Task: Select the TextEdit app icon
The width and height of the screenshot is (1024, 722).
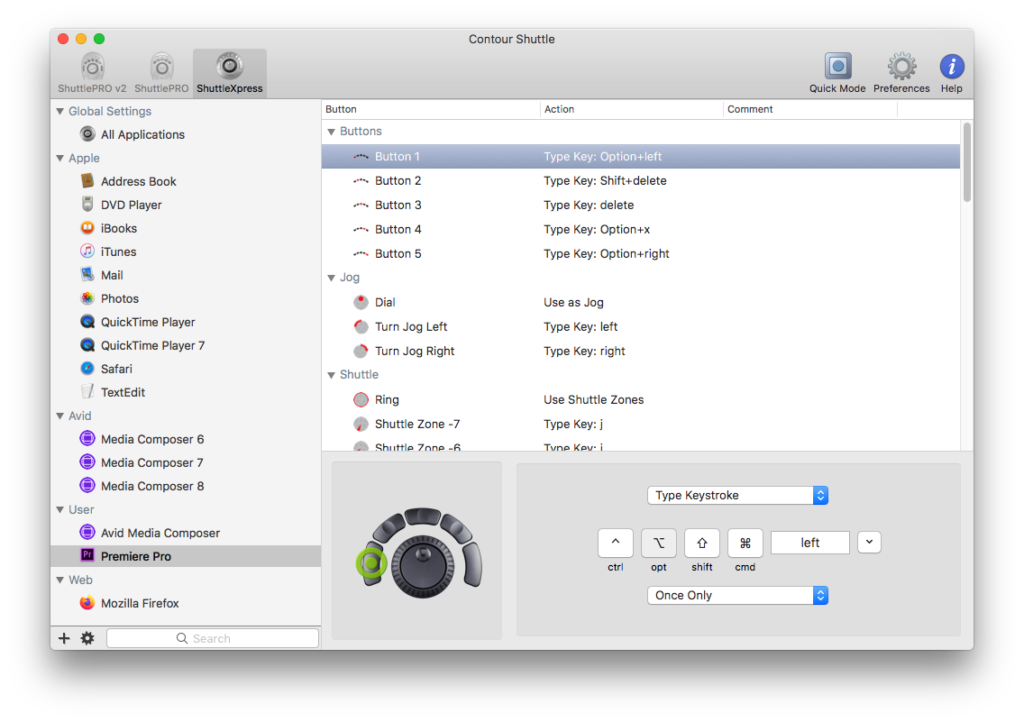Action: pos(88,392)
